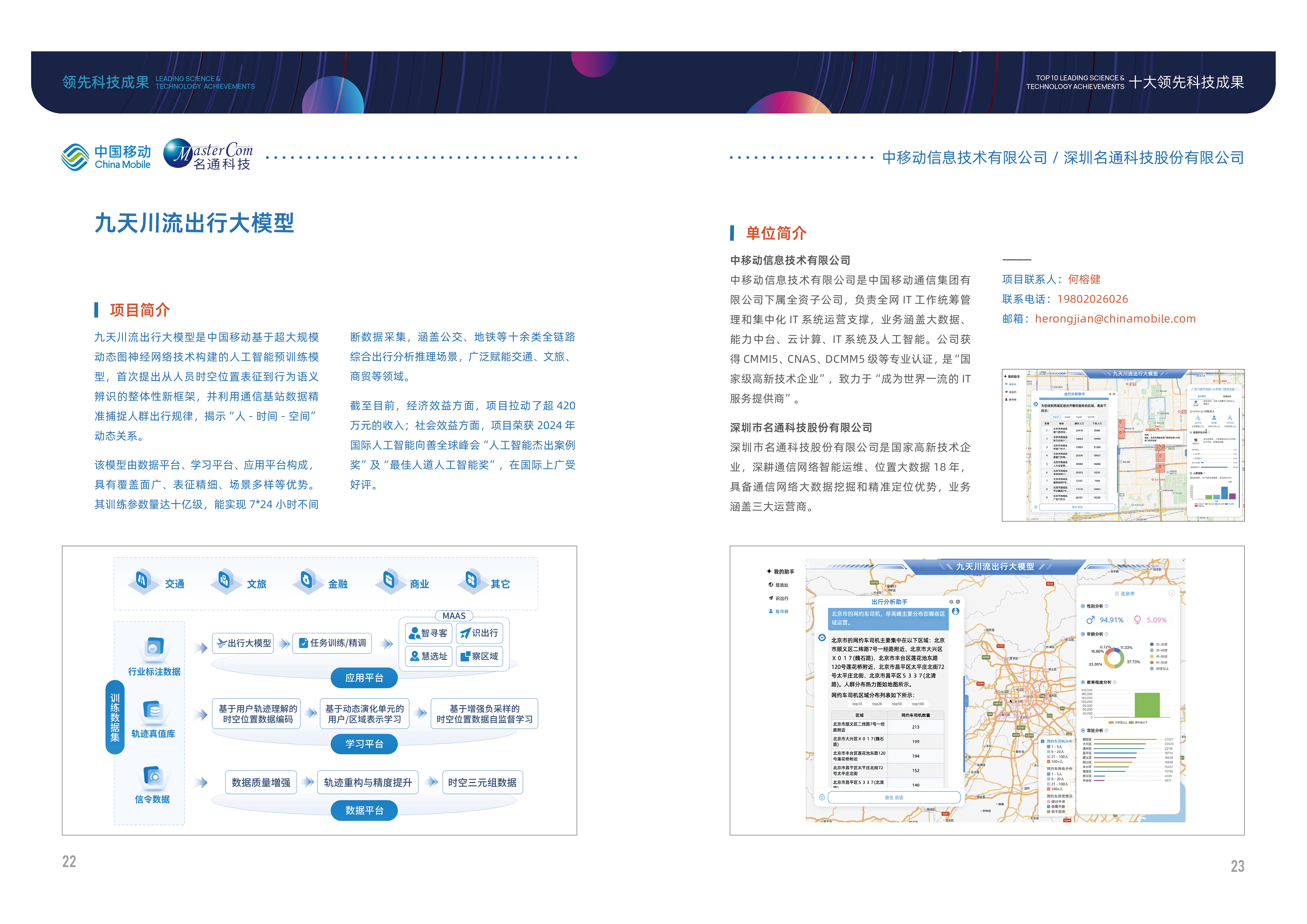This screenshot has width=1307, height=924.
Task: Click the 交通 icon in the architecture diagram
Action: [x=142, y=580]
